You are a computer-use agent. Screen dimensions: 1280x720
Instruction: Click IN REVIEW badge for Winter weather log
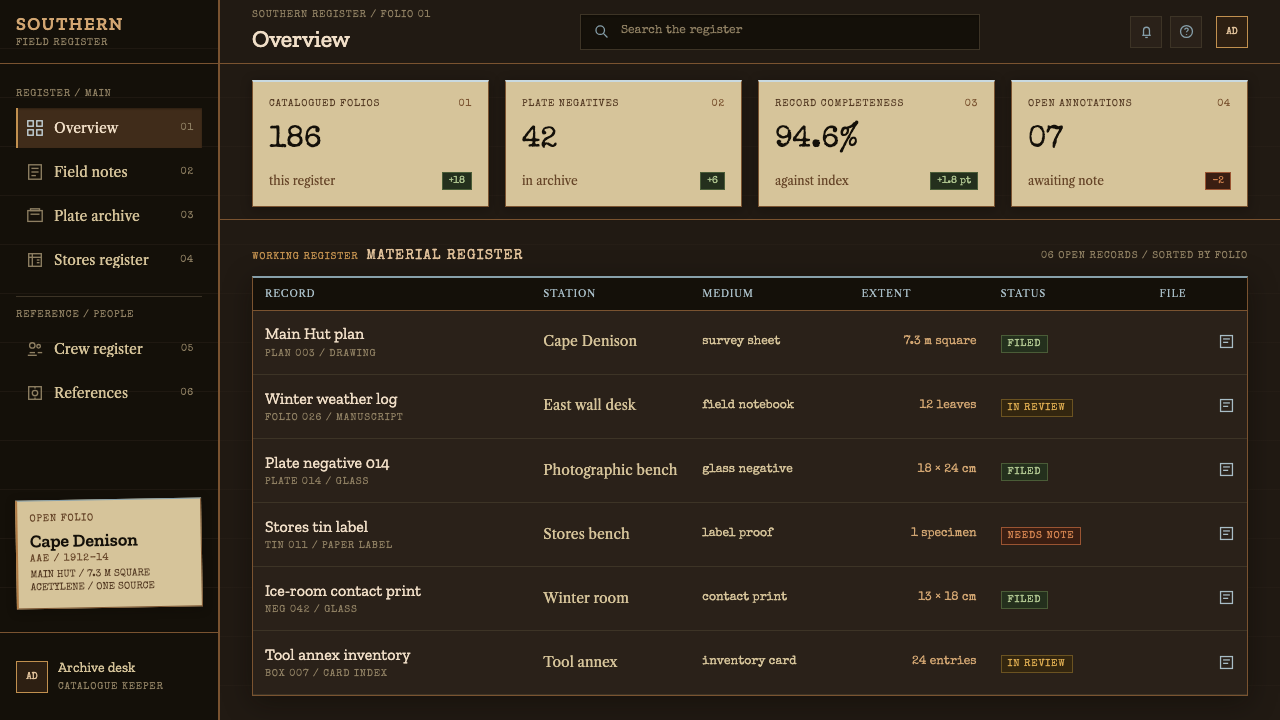pyautogui.click(x=1036, y=407)
